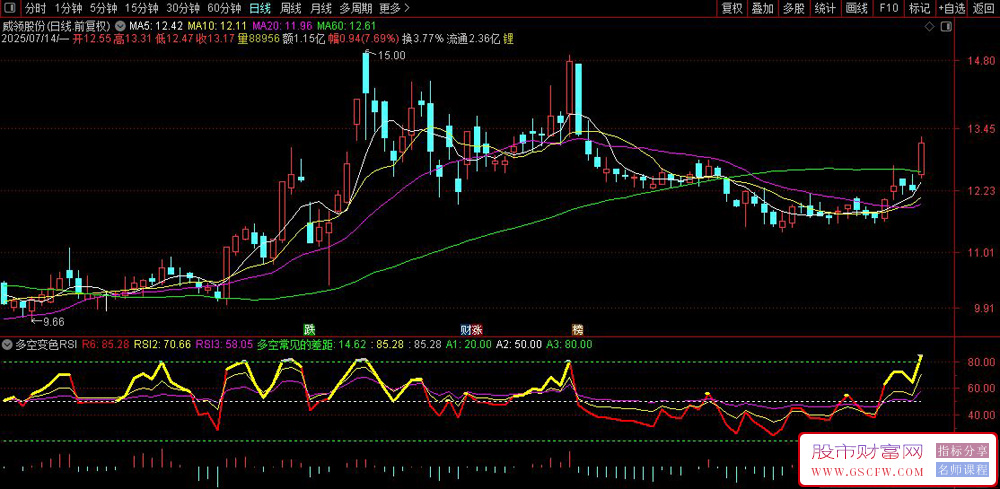Click the stock title 威领股份(日线 前复权)
The width and height of the screenshot is (1000, 489).
pos(55,27)
